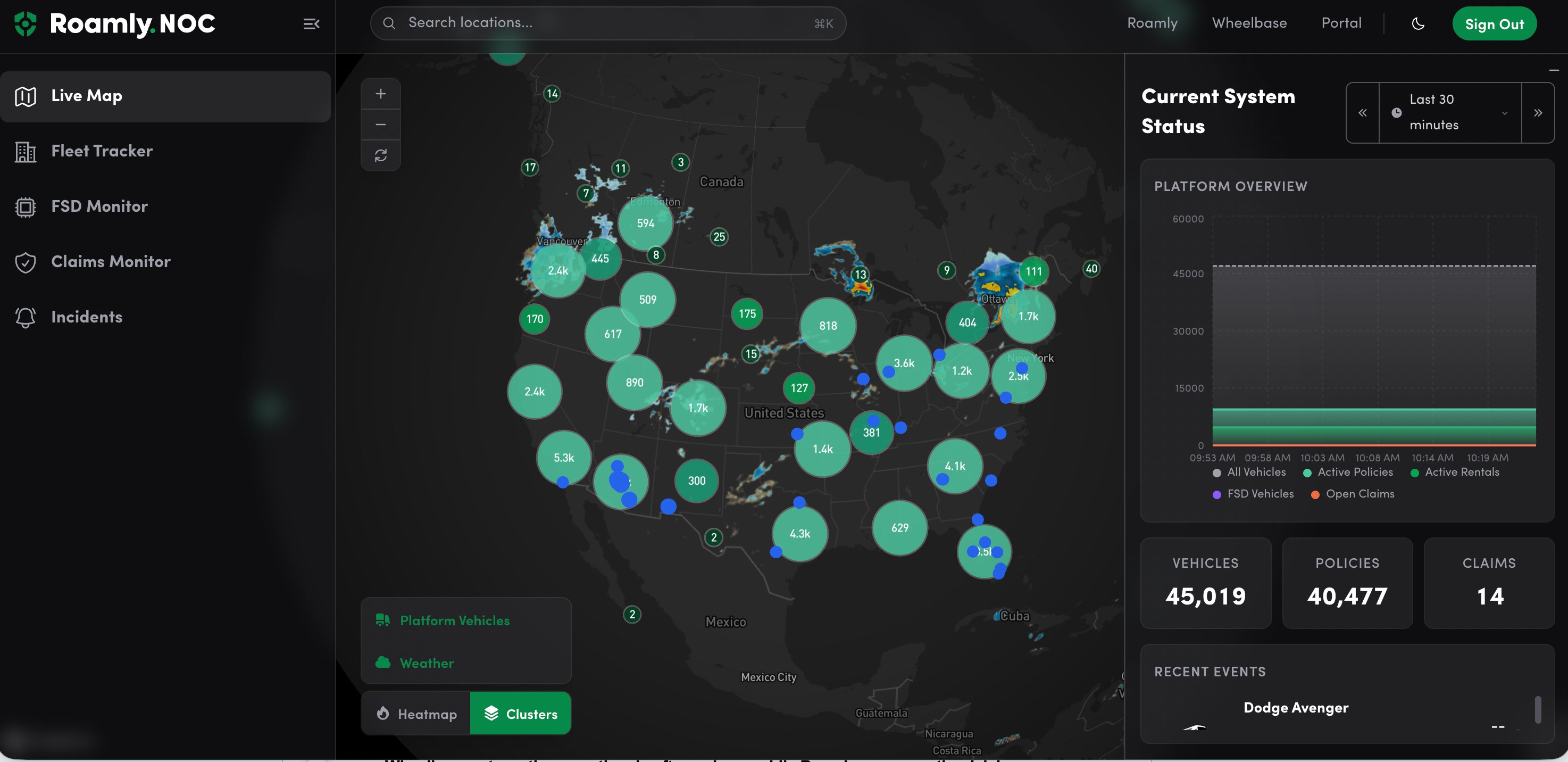
Task: Open Claims Monitor in the sidebar
Action: [x=110, y=262]
